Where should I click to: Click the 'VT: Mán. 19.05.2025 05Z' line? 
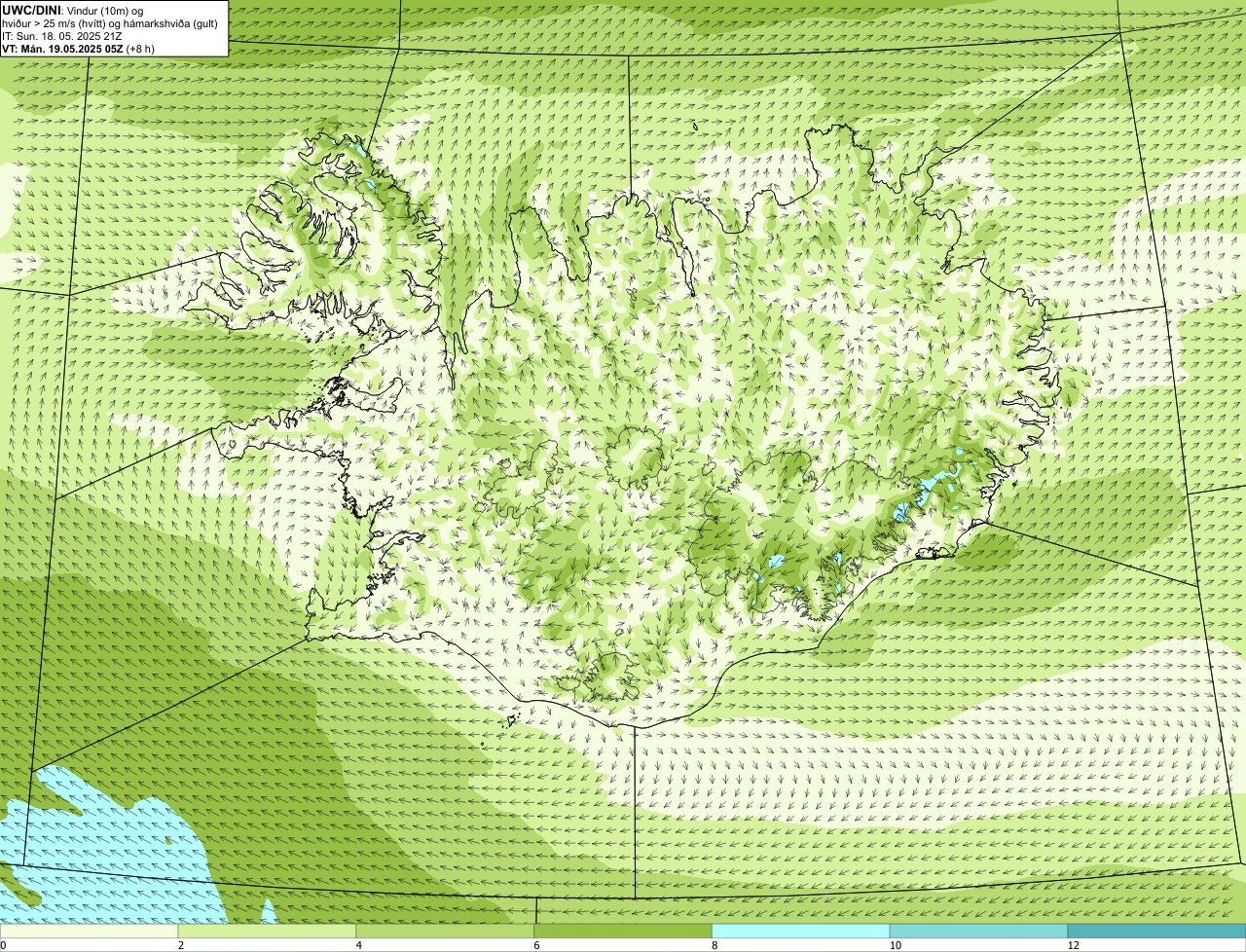tap(62, 48)
